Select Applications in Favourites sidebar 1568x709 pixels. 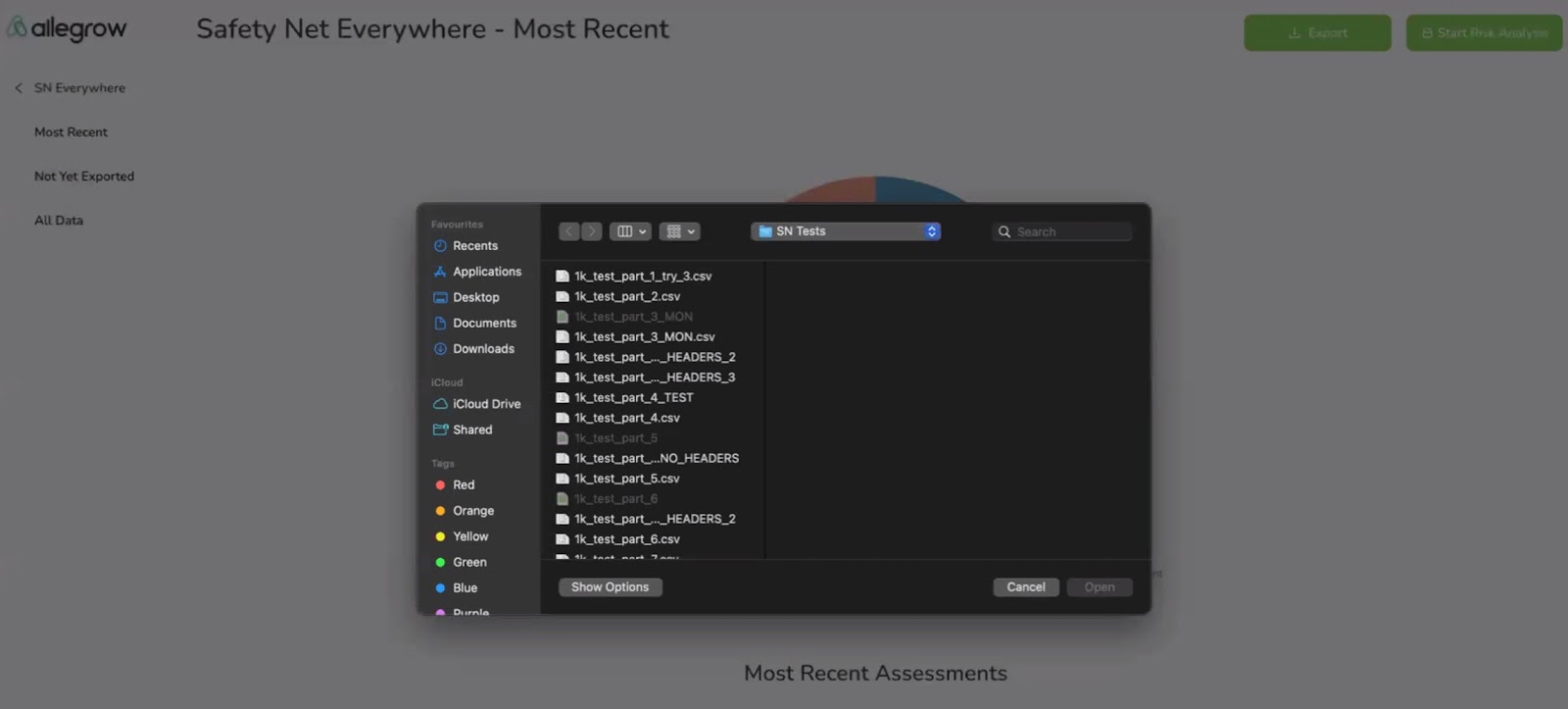486,272
